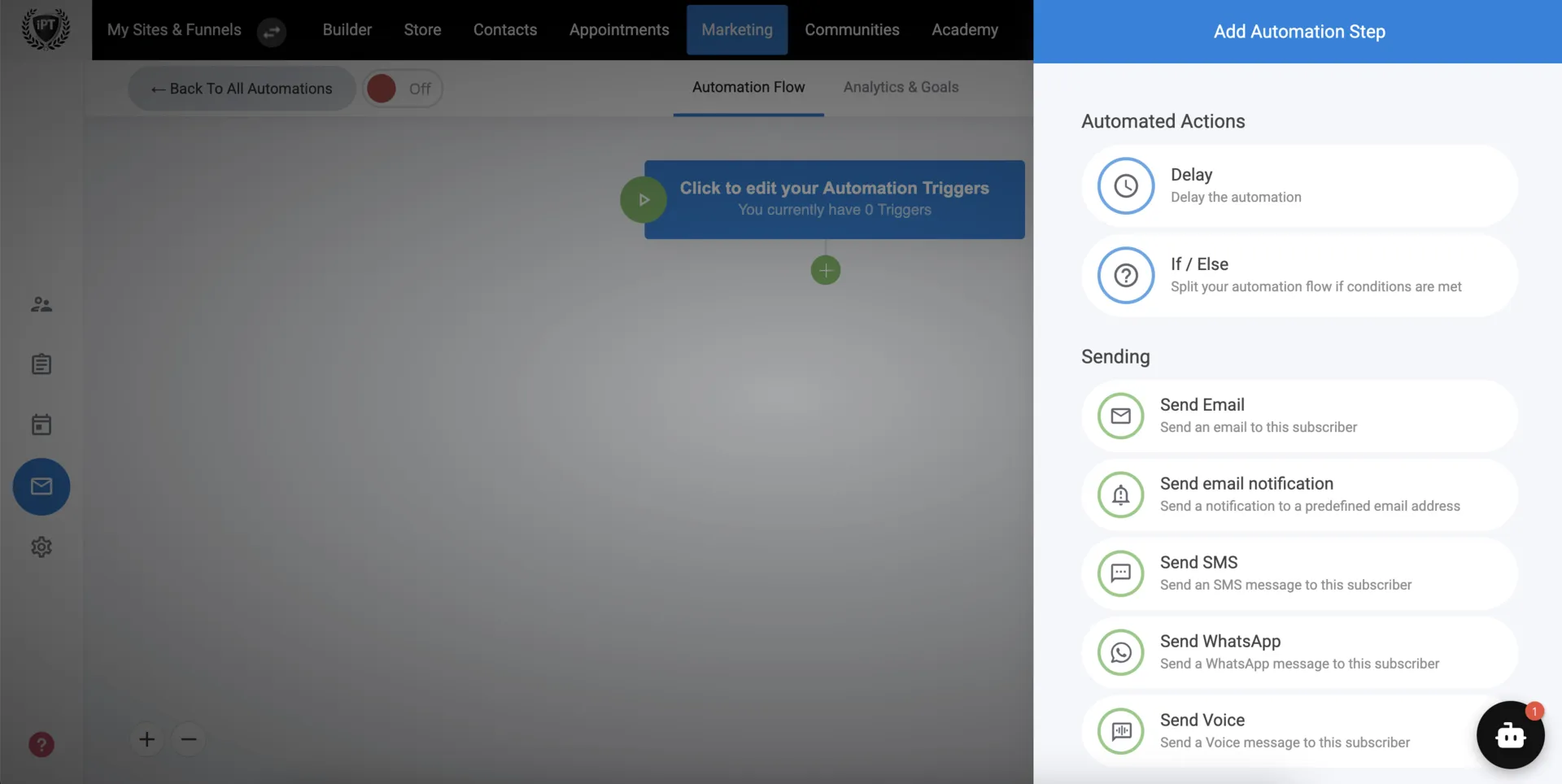The image size is (1562, 784).
Task: Open the settings gear icon in the sidebar
Action: coord(41,547)
